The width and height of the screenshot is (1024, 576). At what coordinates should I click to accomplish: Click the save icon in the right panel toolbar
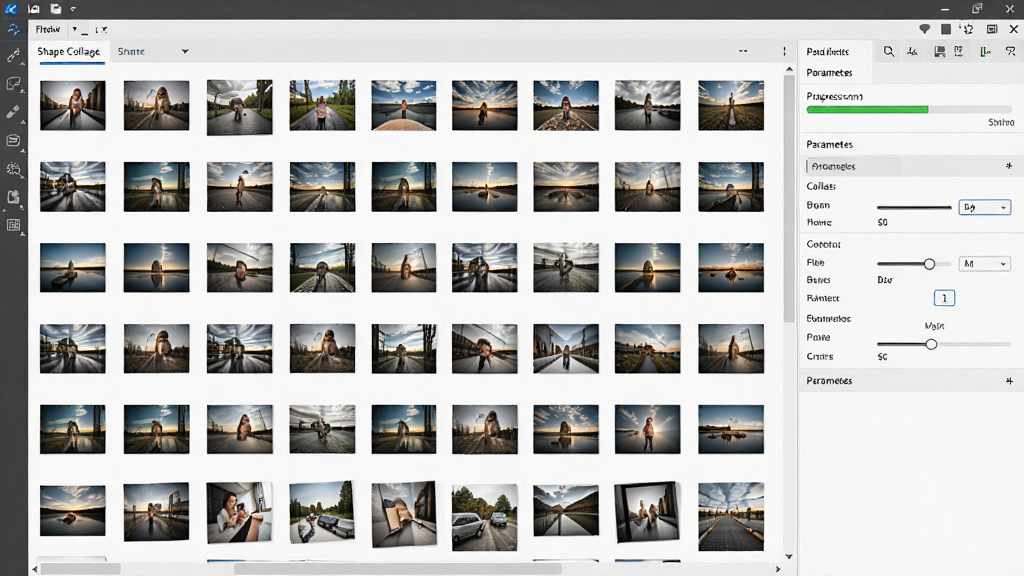pyautogui.click(x=940, y=52)
